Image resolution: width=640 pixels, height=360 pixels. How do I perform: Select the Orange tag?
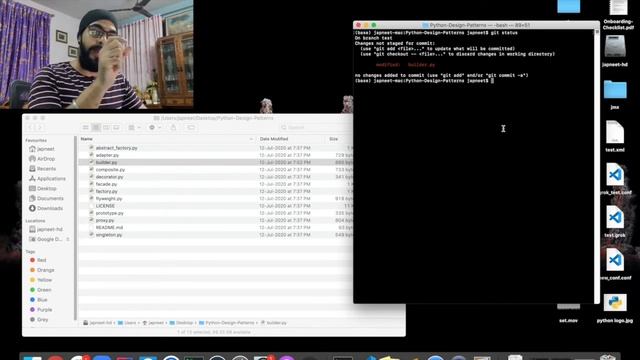click(42, 270)
